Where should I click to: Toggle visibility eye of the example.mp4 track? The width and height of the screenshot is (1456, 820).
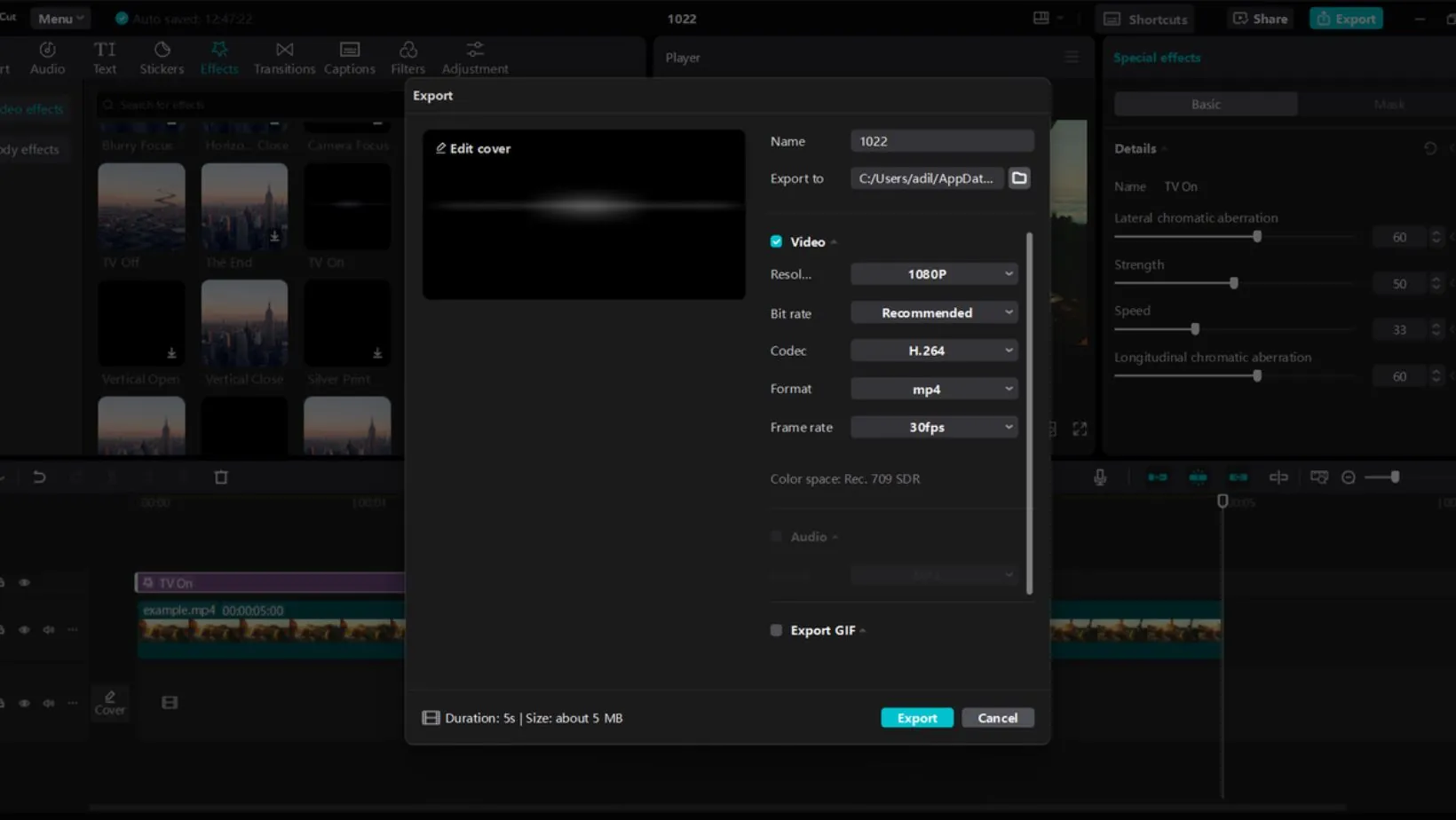pos(24,630)
